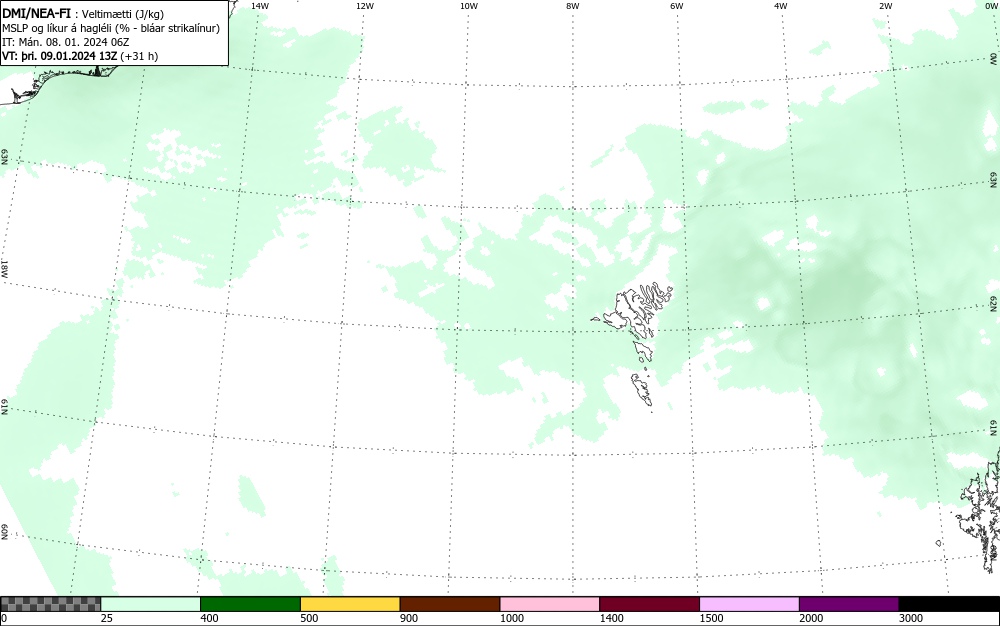Click the legend value 900
This screenshot has width=1000, height=626.
click(409, 618)
